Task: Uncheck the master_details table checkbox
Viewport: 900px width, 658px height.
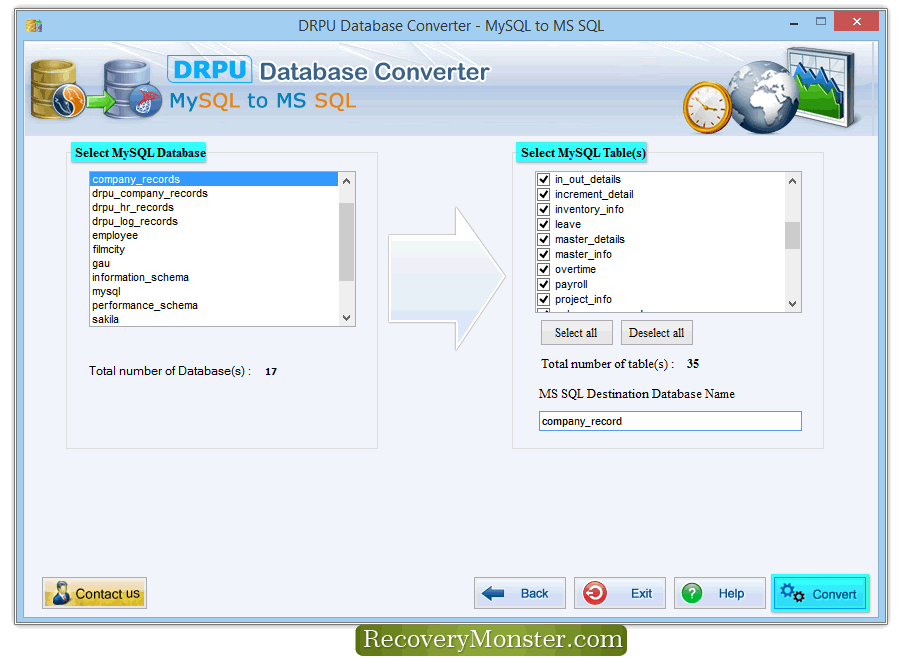Action: coord(544,239)
